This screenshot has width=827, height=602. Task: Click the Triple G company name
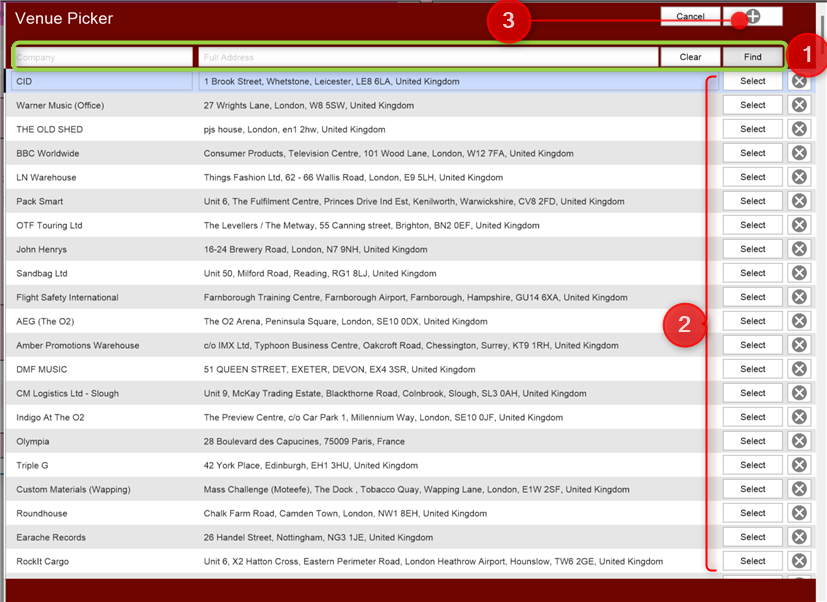point(32,465)
